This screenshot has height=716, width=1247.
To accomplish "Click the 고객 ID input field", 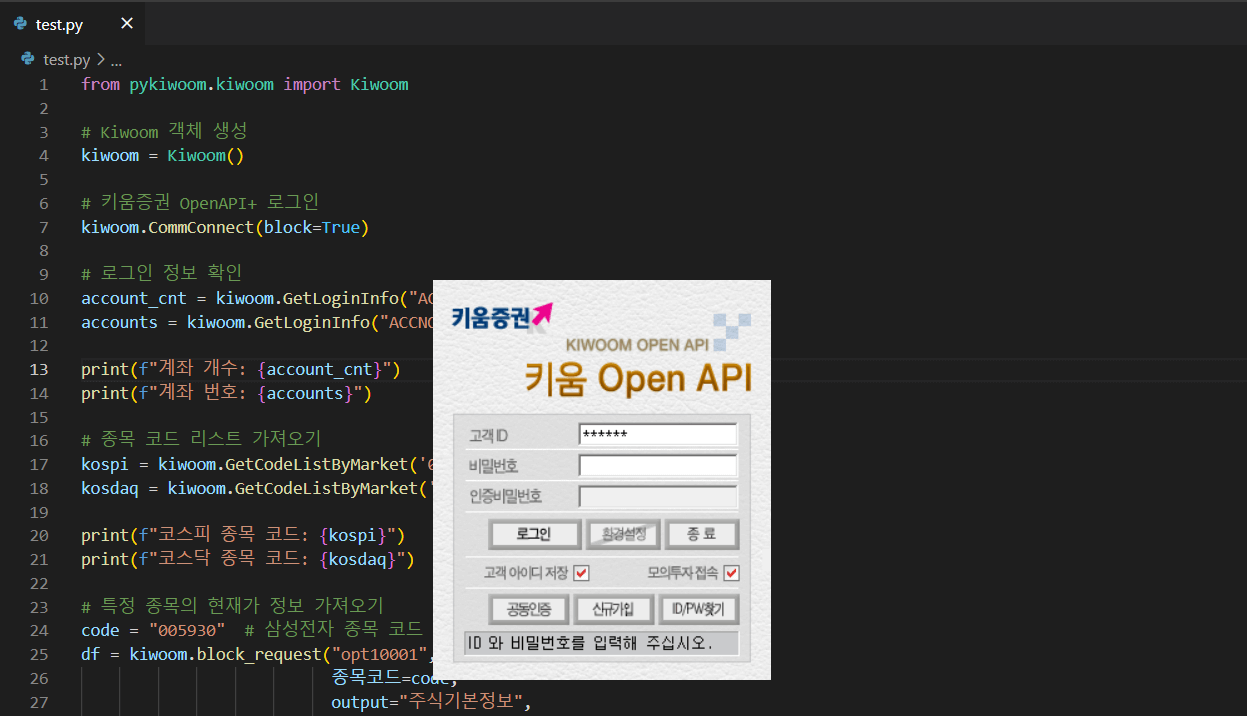I will click(x=657, y=435).
